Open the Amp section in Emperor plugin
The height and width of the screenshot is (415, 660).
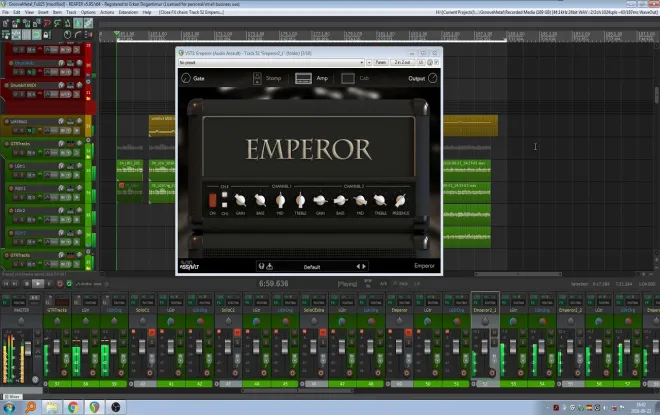tap(311, 78)
